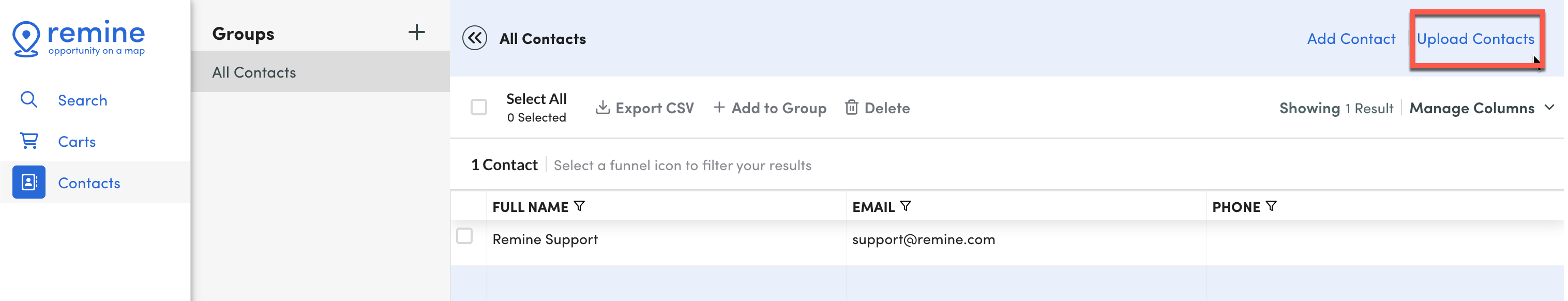
Task: Open Search via magnifier icon
Action: click(x=28, y=99)
